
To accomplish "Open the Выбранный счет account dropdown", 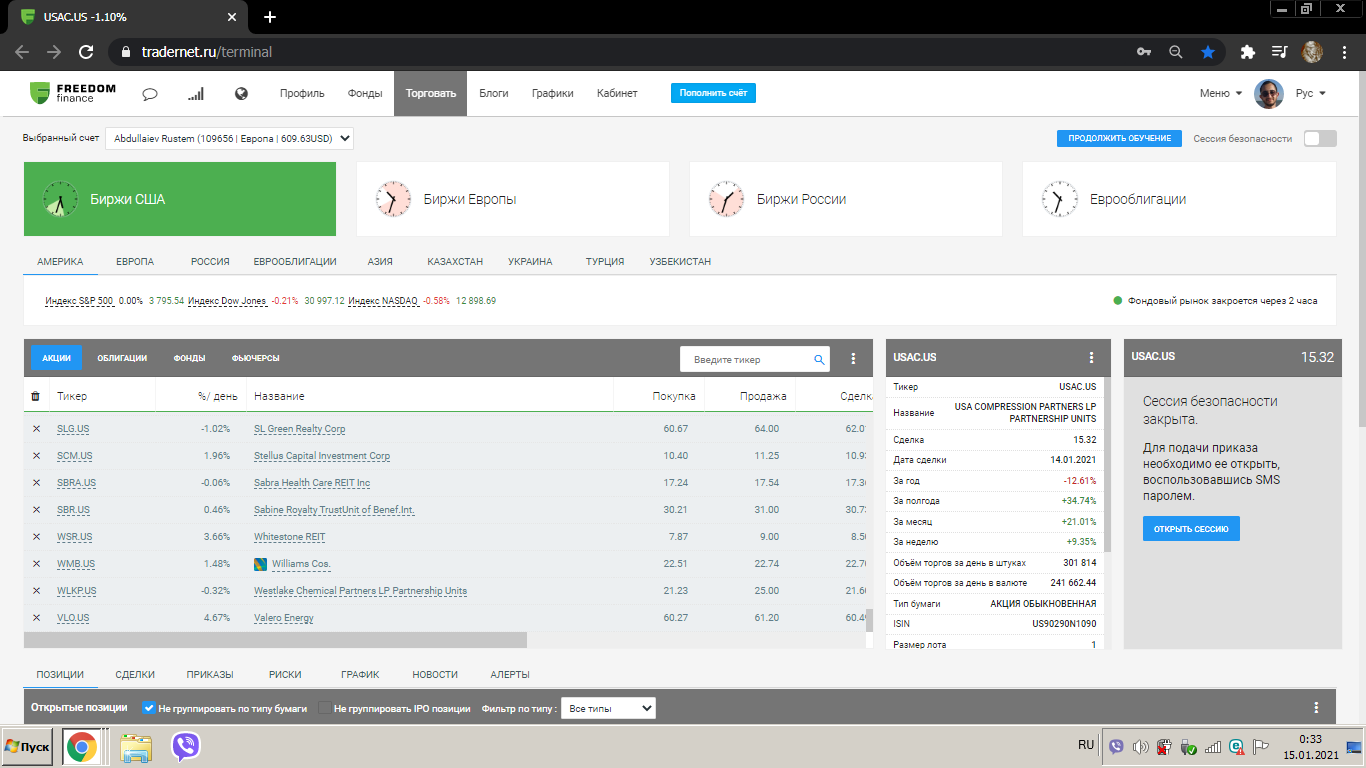I will [229, 138].
